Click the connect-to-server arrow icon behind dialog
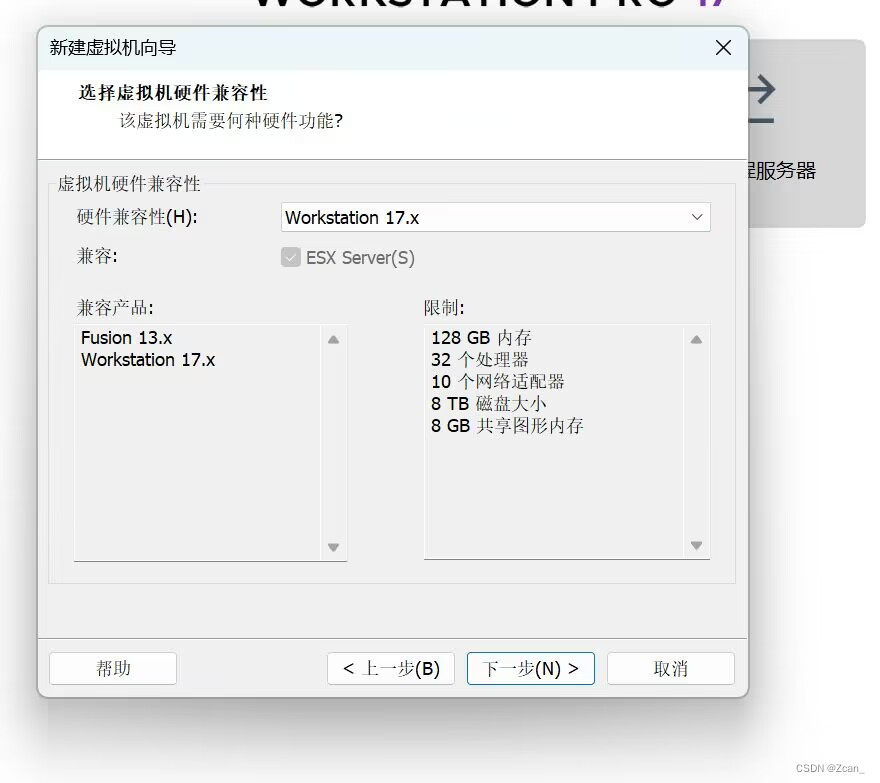880x783 pixels. (762, 99)
